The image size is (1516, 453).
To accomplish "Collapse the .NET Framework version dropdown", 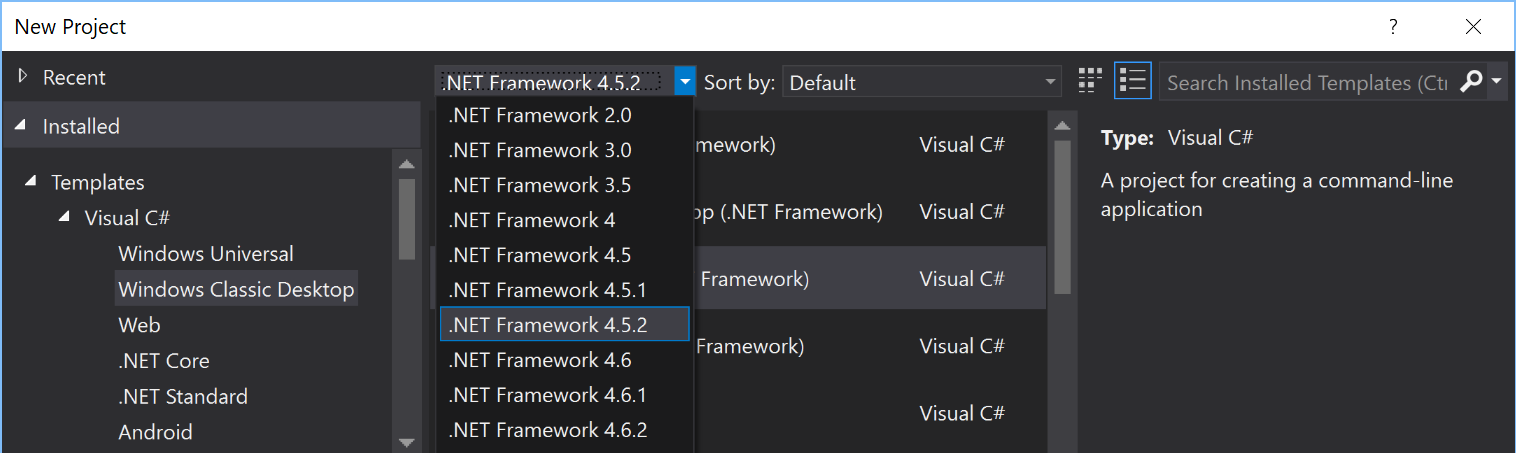I will [684, 82].
